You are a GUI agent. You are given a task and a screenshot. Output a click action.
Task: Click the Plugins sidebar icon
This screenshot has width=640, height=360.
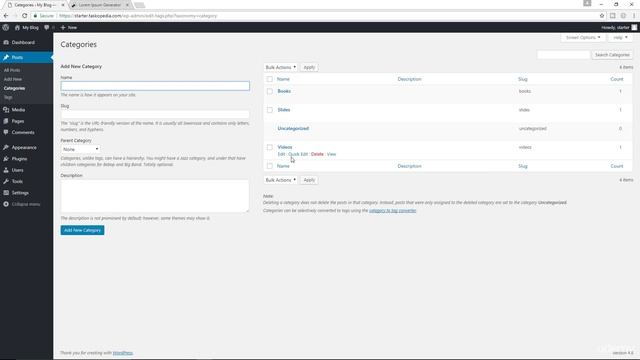6,159
